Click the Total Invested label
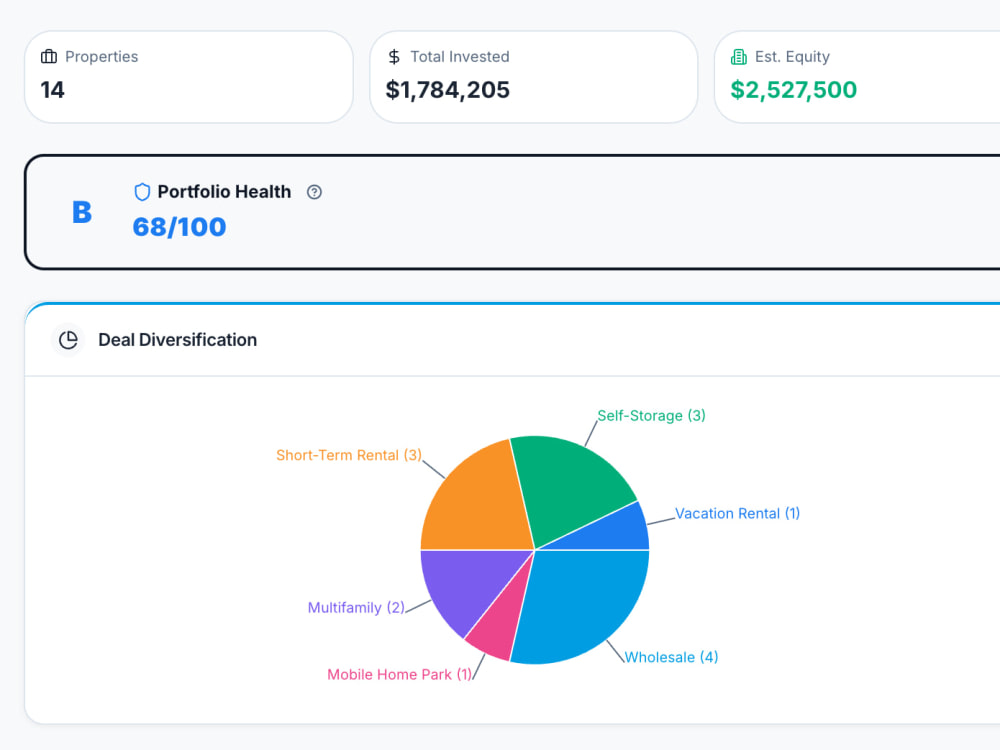 coord(460,57)
